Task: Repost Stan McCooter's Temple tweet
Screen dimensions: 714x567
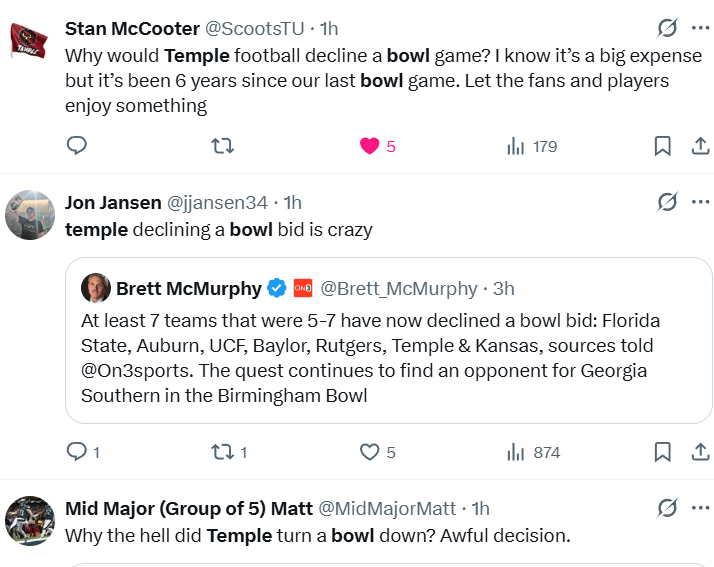Action: pos(223,146)
